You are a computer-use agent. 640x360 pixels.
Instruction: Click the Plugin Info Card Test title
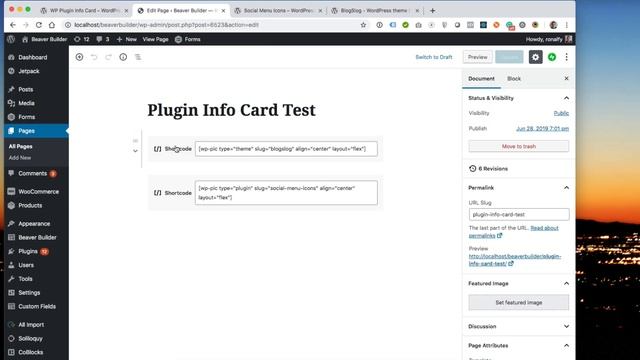click(231, 110)
